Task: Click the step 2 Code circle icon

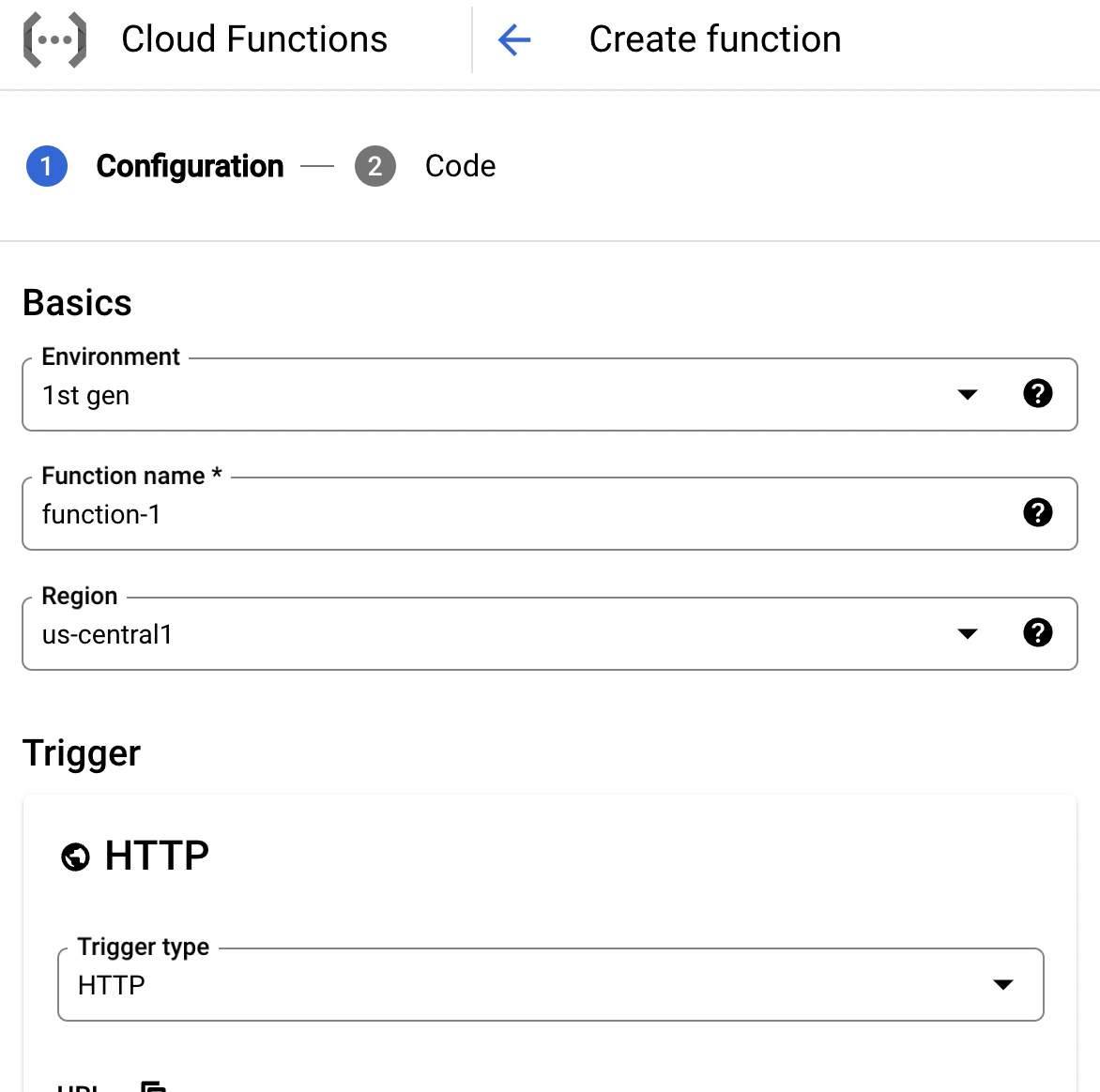Action: pos(375,166)
